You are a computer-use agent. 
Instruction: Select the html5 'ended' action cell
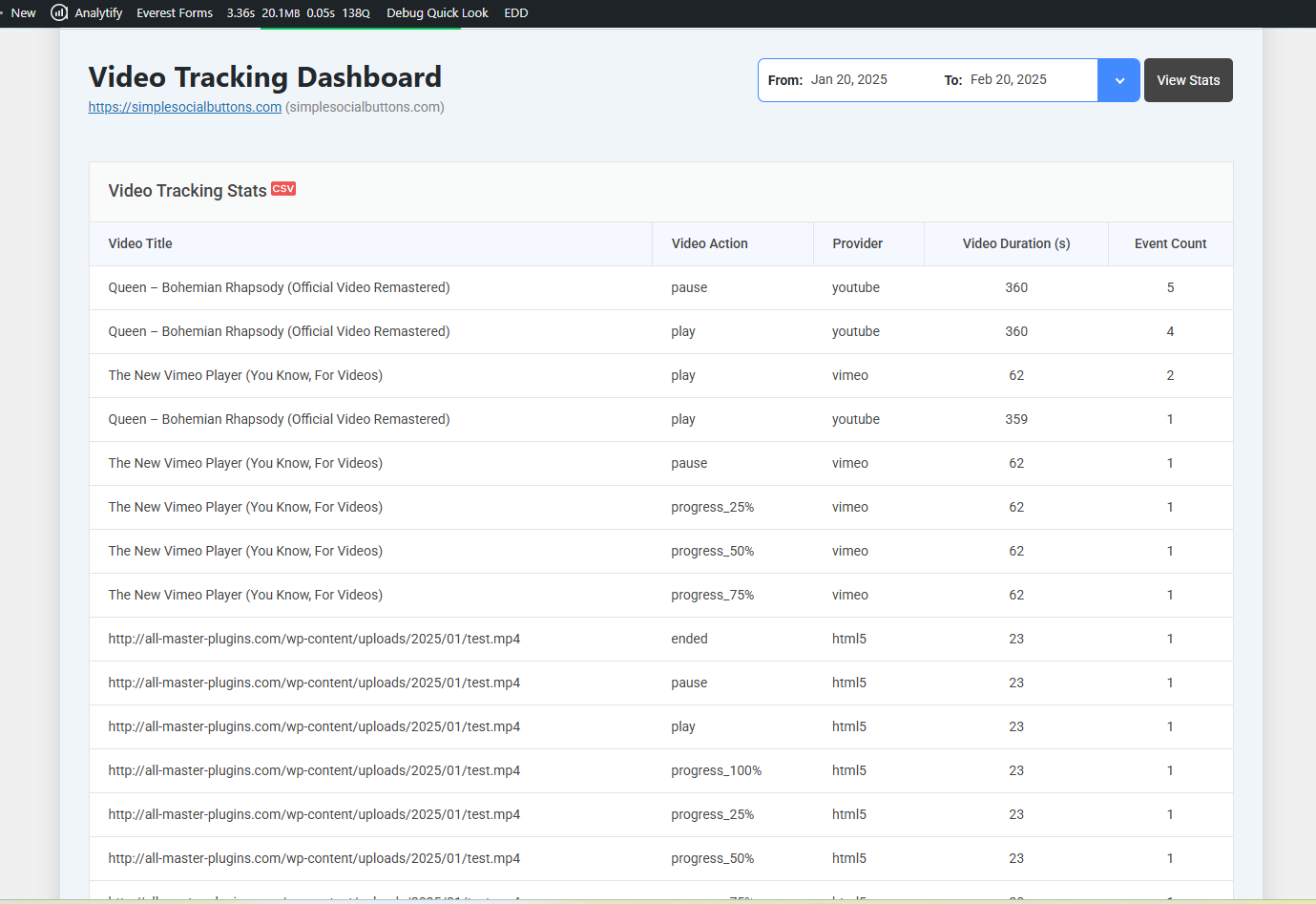point(689,639)
